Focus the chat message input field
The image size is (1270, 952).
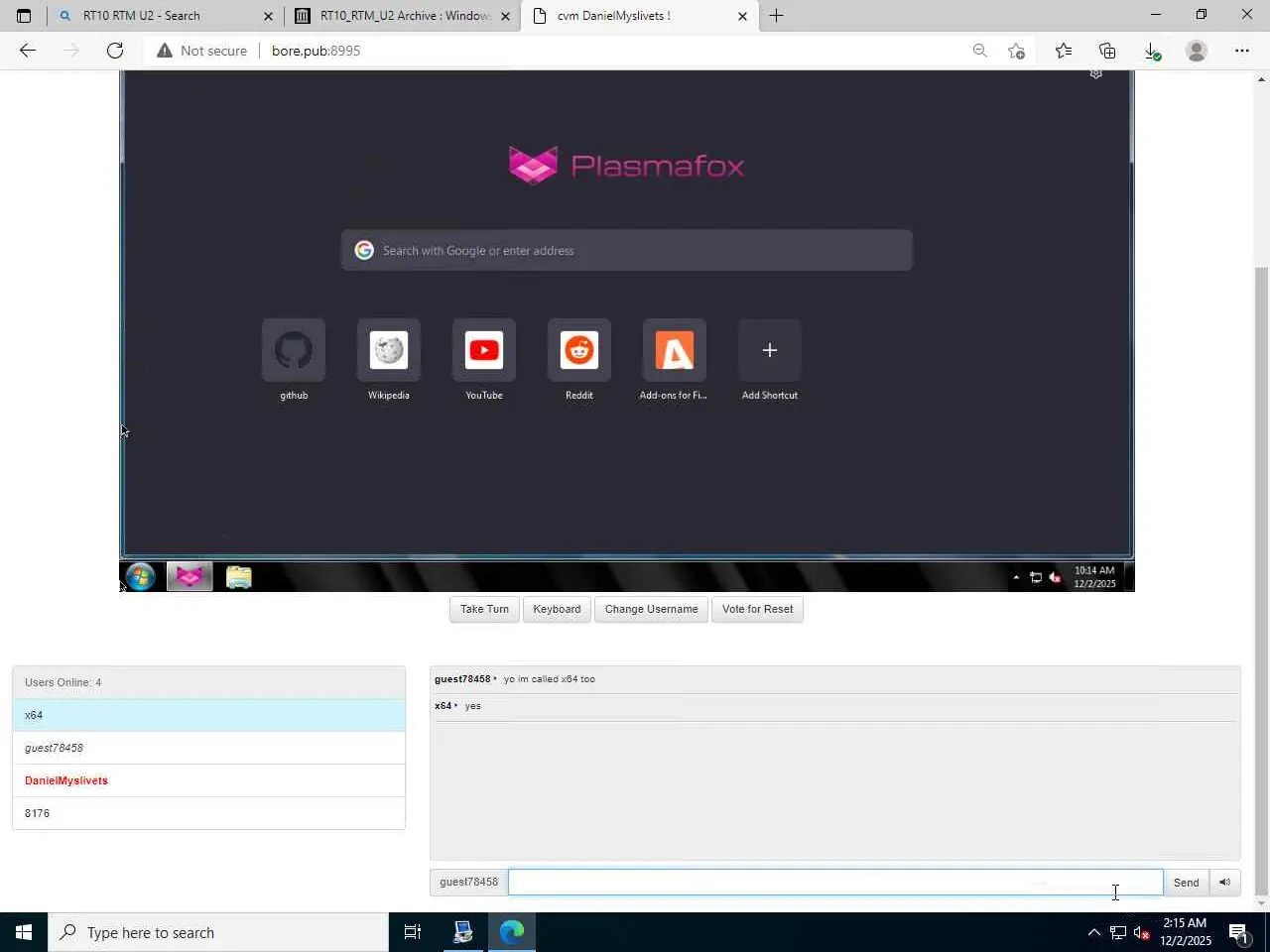835,883
